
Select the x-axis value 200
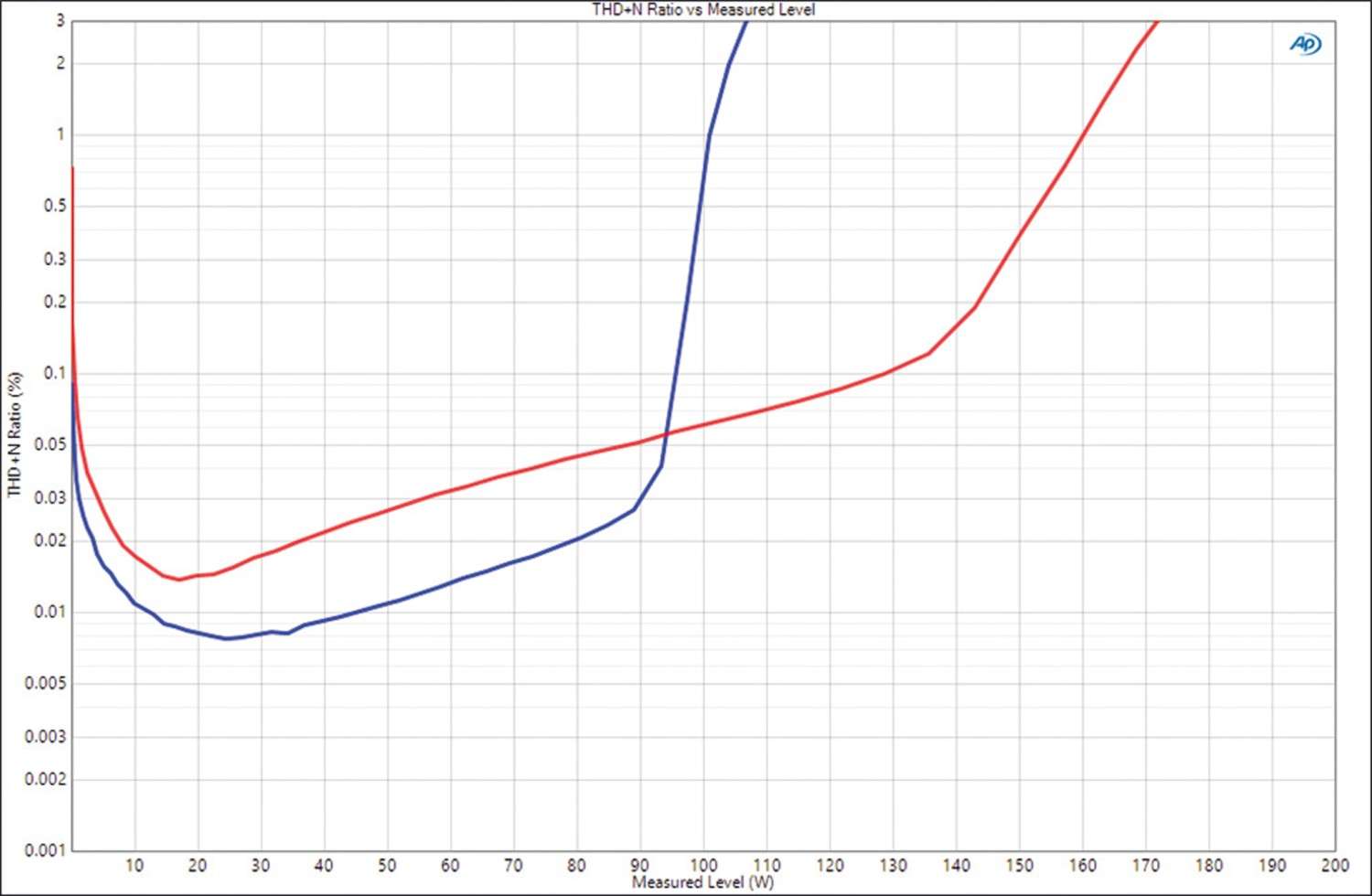[1334, 865]
